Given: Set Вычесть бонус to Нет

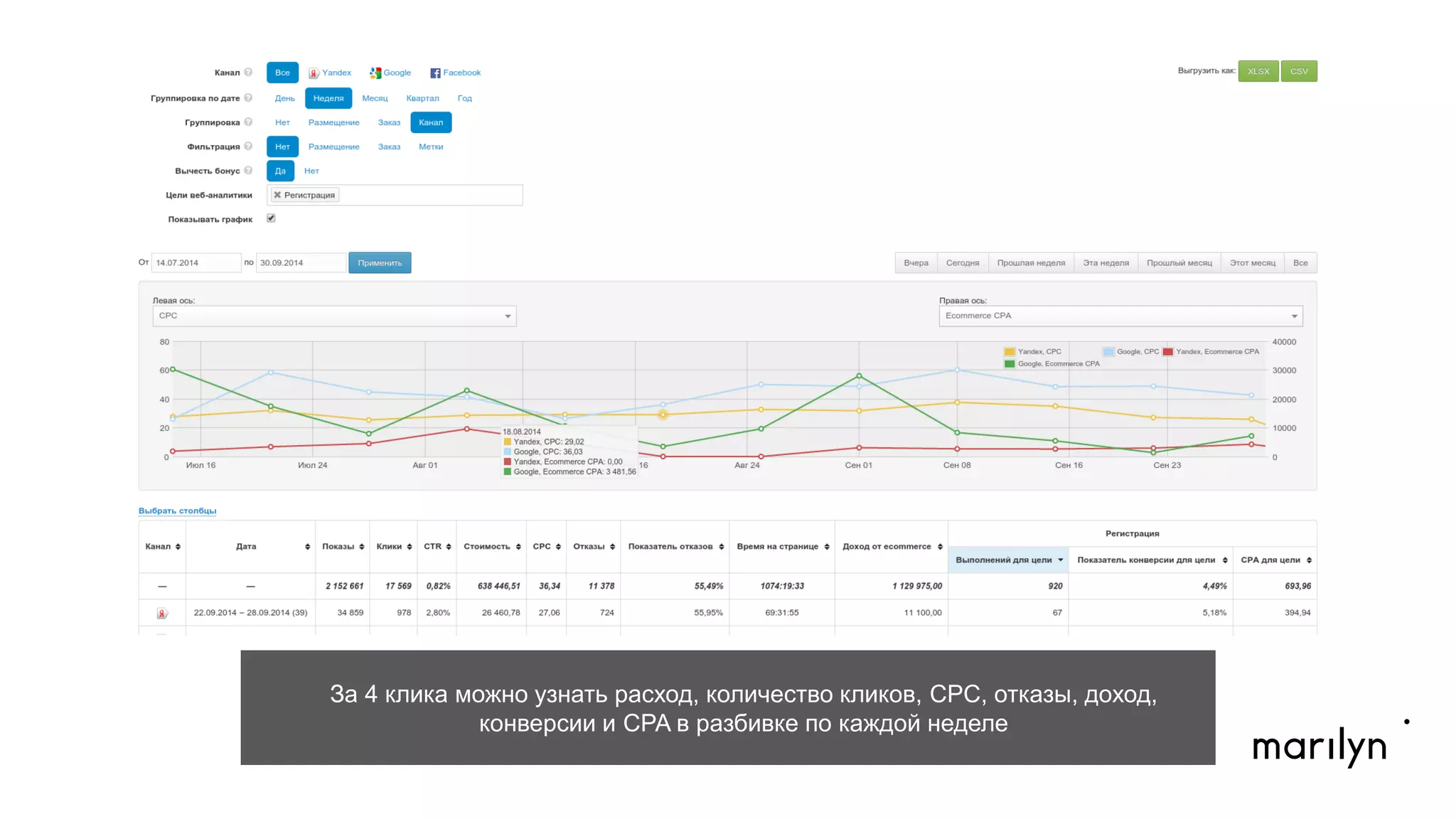Looking at the screenshot, I should coord(311,171).
